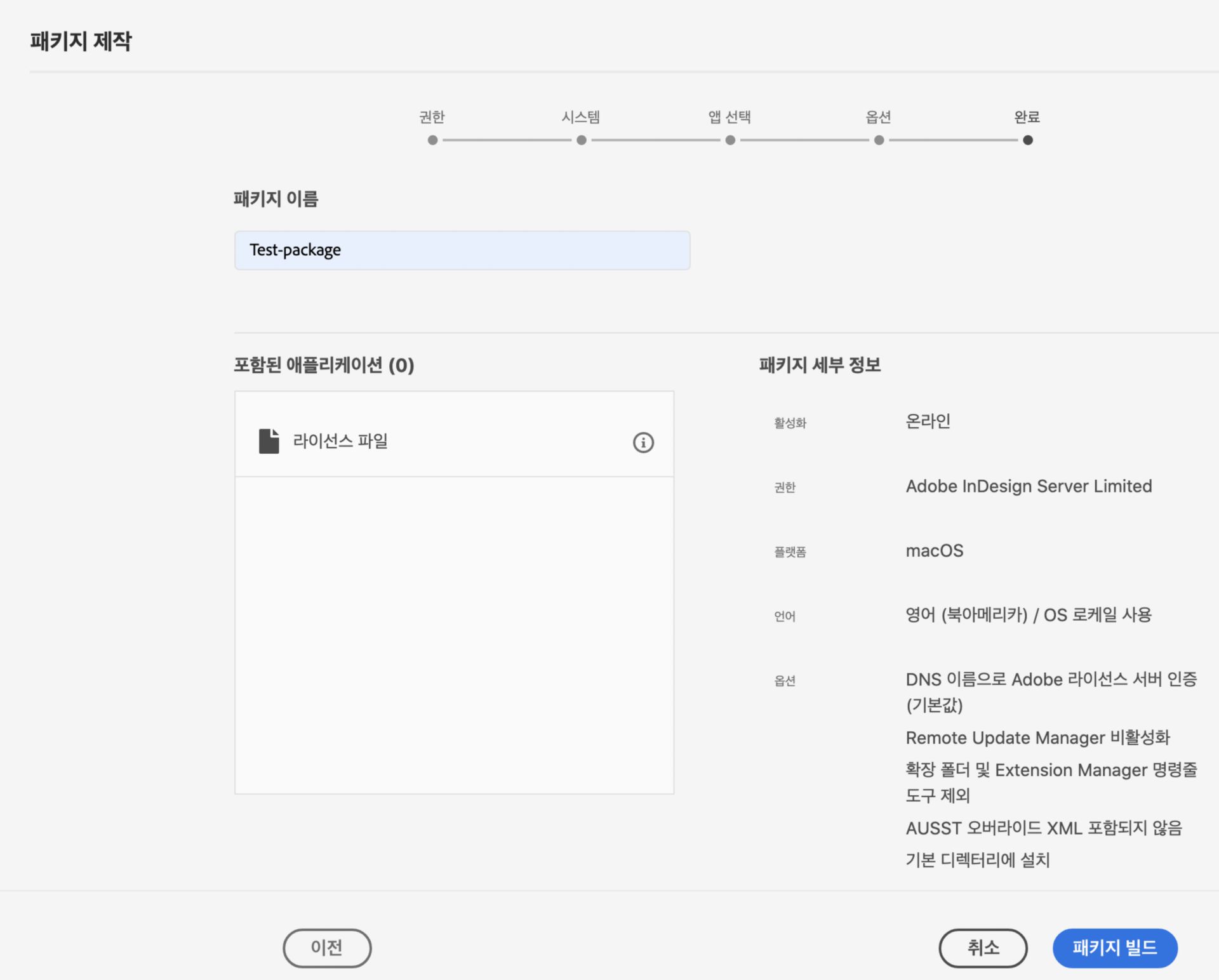Select the 시스템 step dot

coord(581,140)
